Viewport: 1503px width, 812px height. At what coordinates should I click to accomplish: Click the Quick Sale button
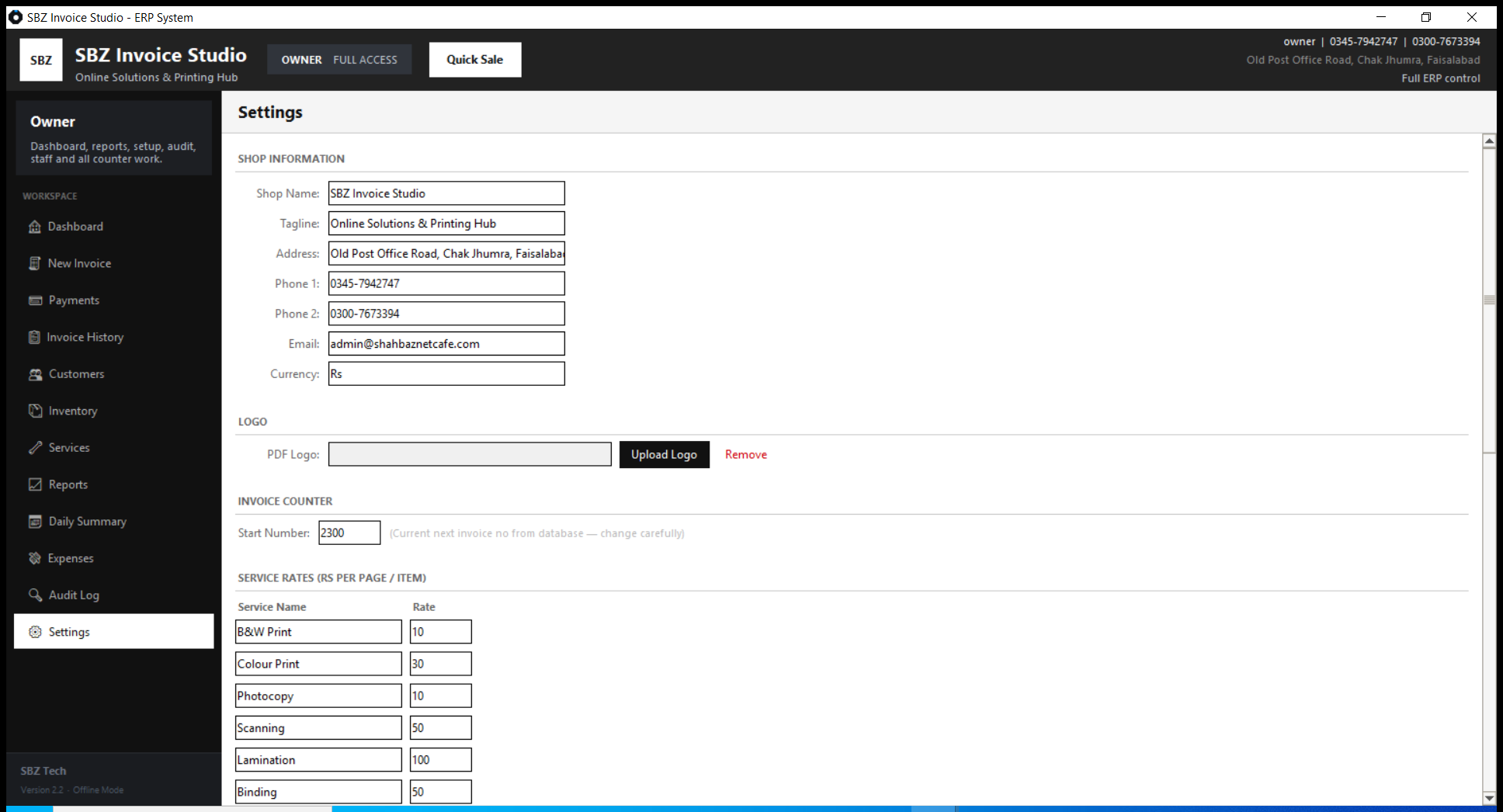pos(475,60)
